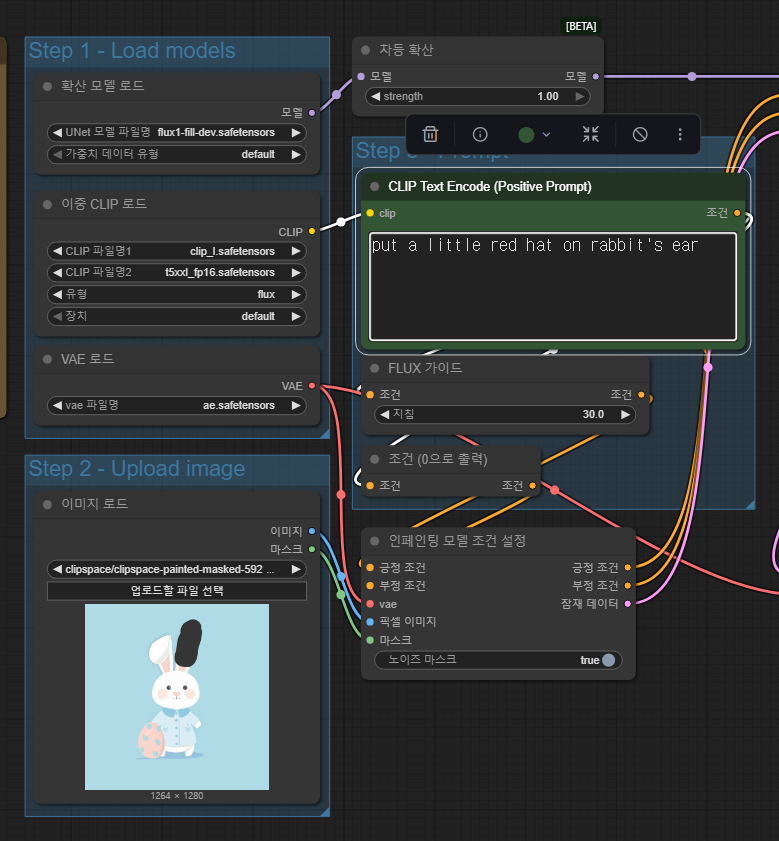The image size is (779, 841).
Task: Collapse the CLIP Text Encode node via its title dot
Action: [x=375, y=187]
